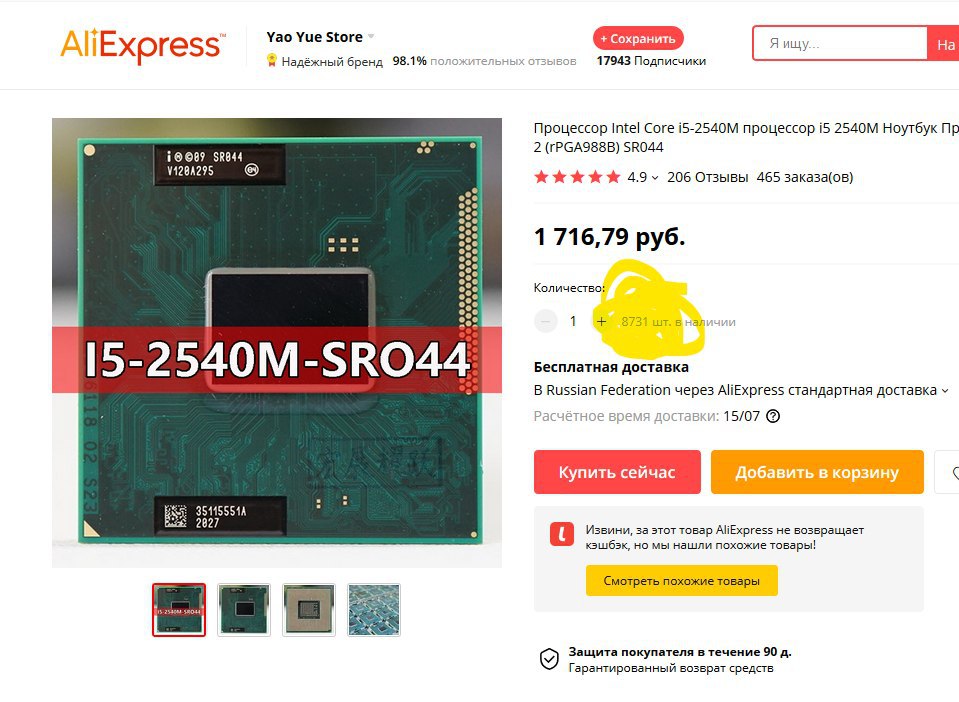Add item to wishlist heart icon
The height and width of the screenshot is (702, 959).
click(x=949, y=472)
